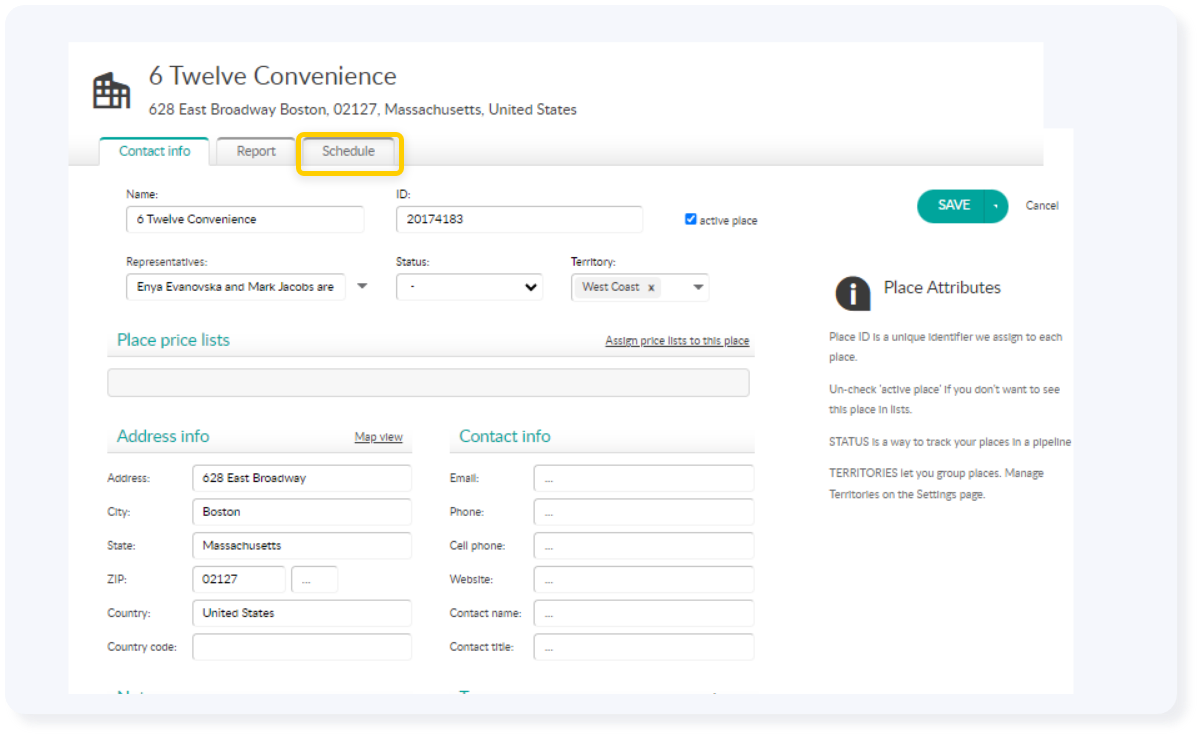Click the ZIP field 02127
The height and width of the screenshot is (739, 1202).
tap(239, 579)
